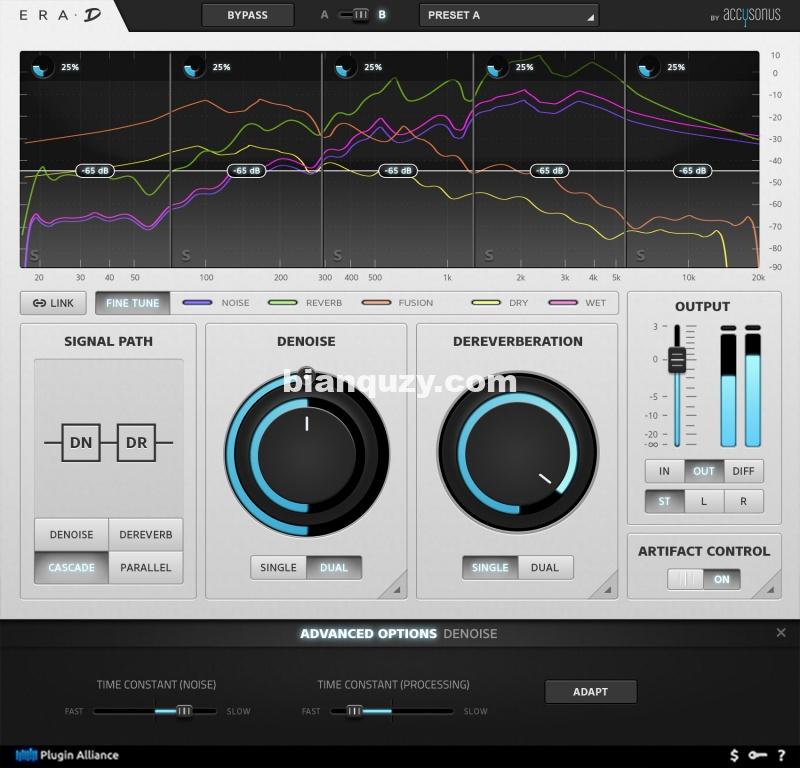Set Dereverberation to Single mode
800x768 pixels.
tap(490, 567)
